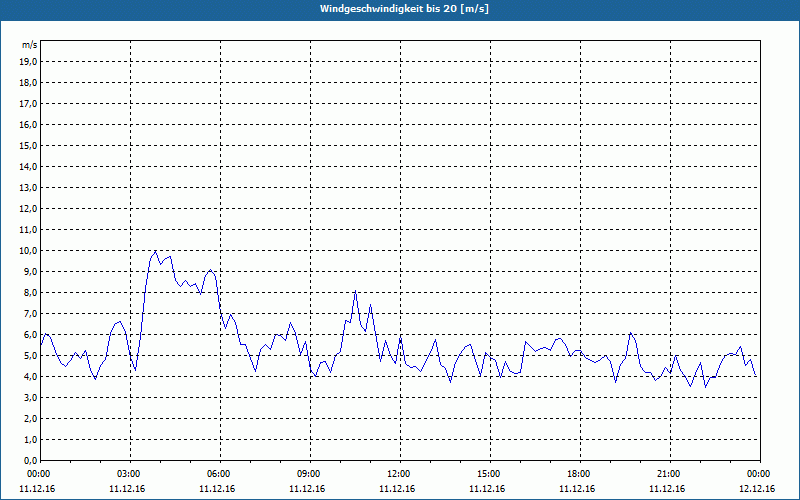Viewport: 800px width, 500px height.
Task: Select the '12:00' x-axis time label
Action: [x=400, y=474]
